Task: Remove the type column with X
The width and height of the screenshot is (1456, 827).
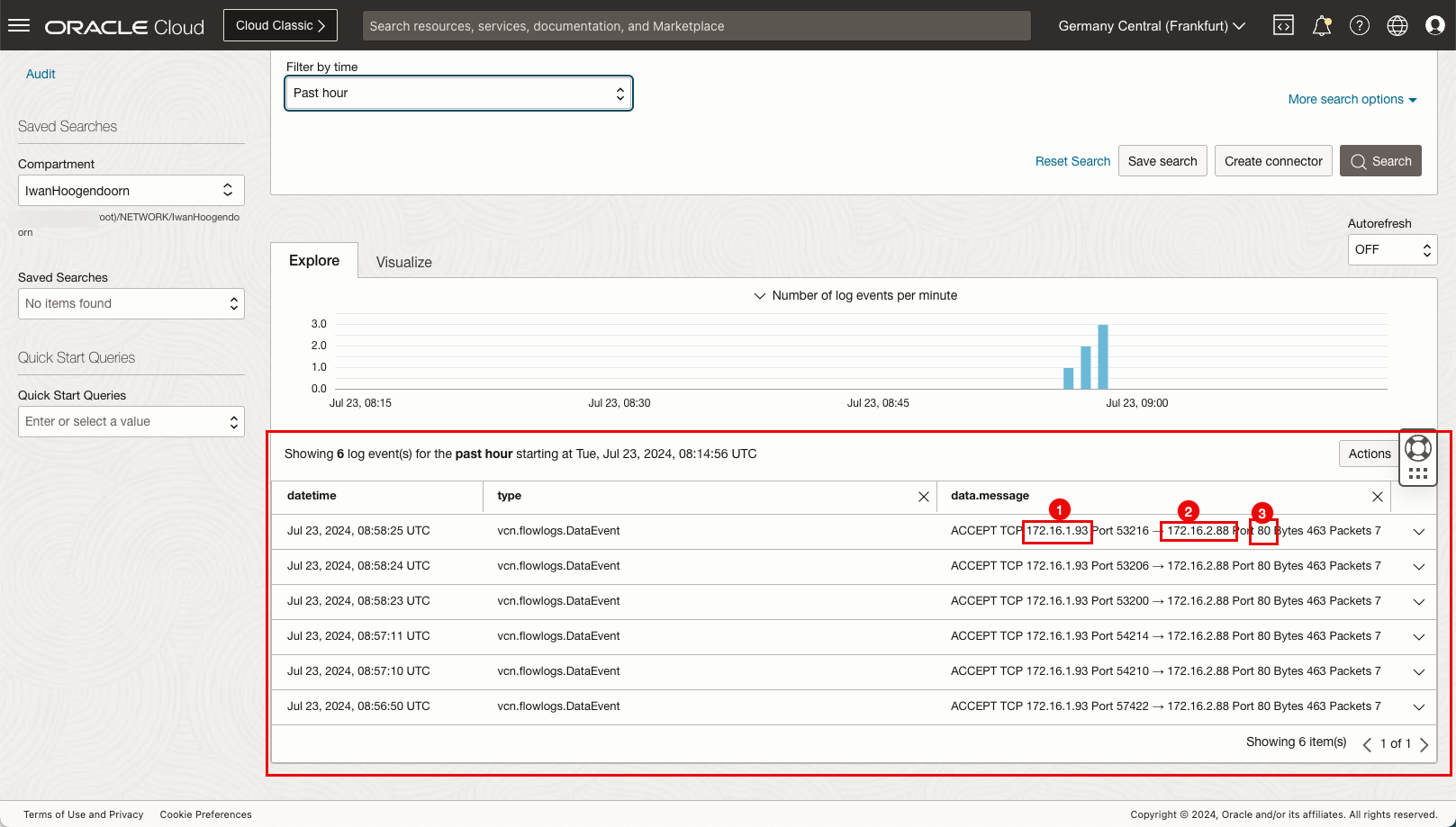Action: 923,497
